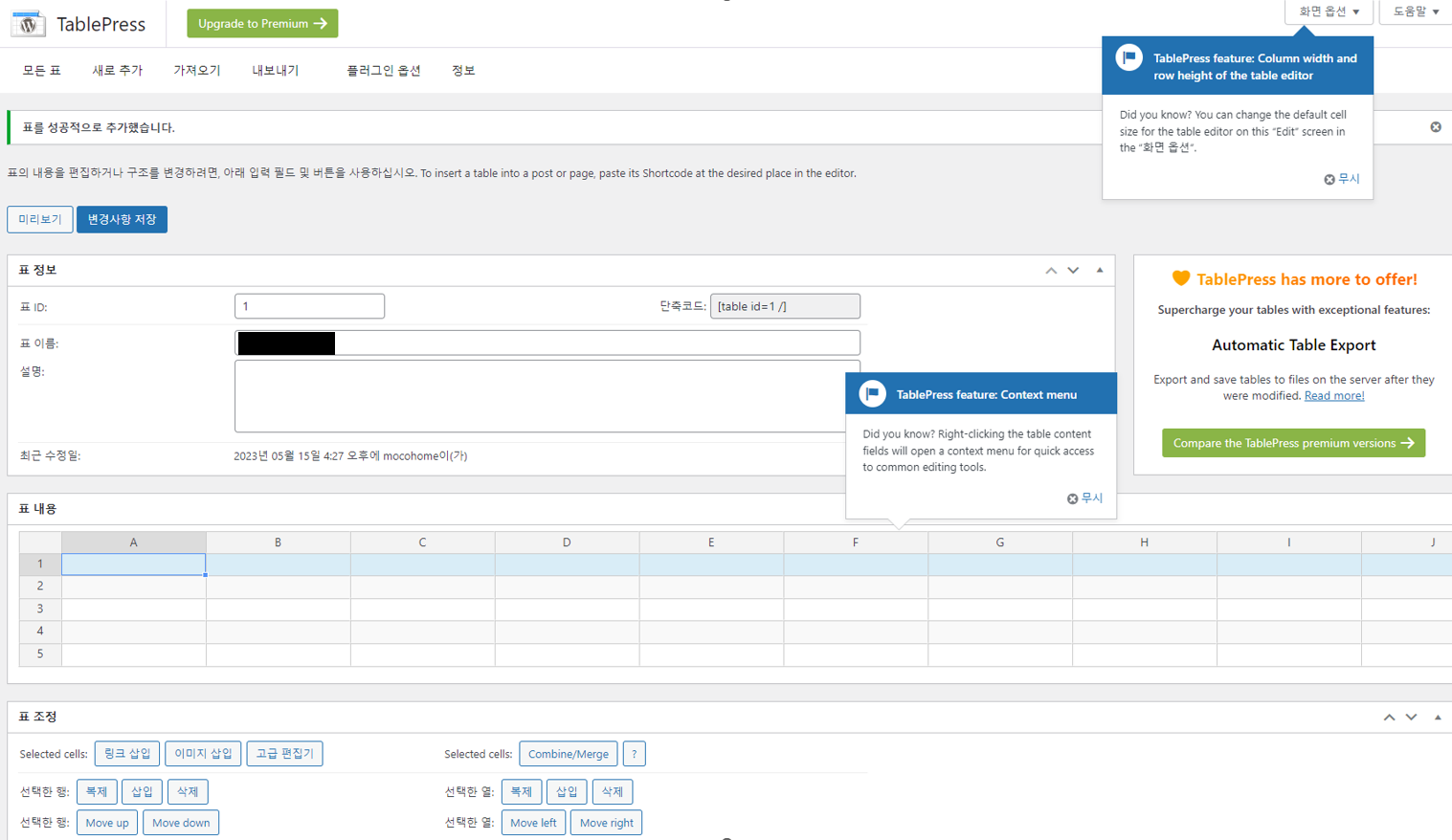This screenshot has height=840, width=1452.
Task: Select column B header
Action: (279, 542)
